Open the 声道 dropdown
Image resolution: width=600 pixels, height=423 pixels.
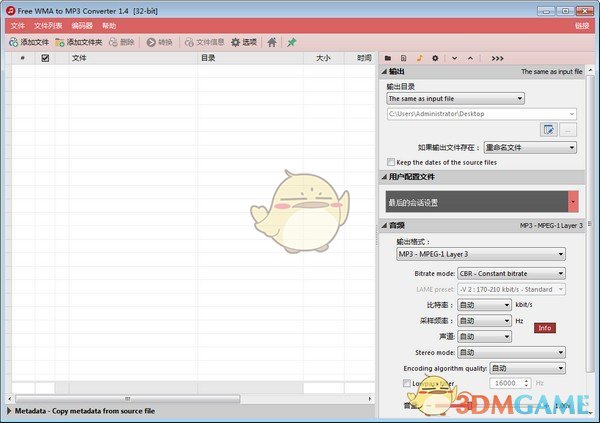pyautogui.click(x=484, y=336)
